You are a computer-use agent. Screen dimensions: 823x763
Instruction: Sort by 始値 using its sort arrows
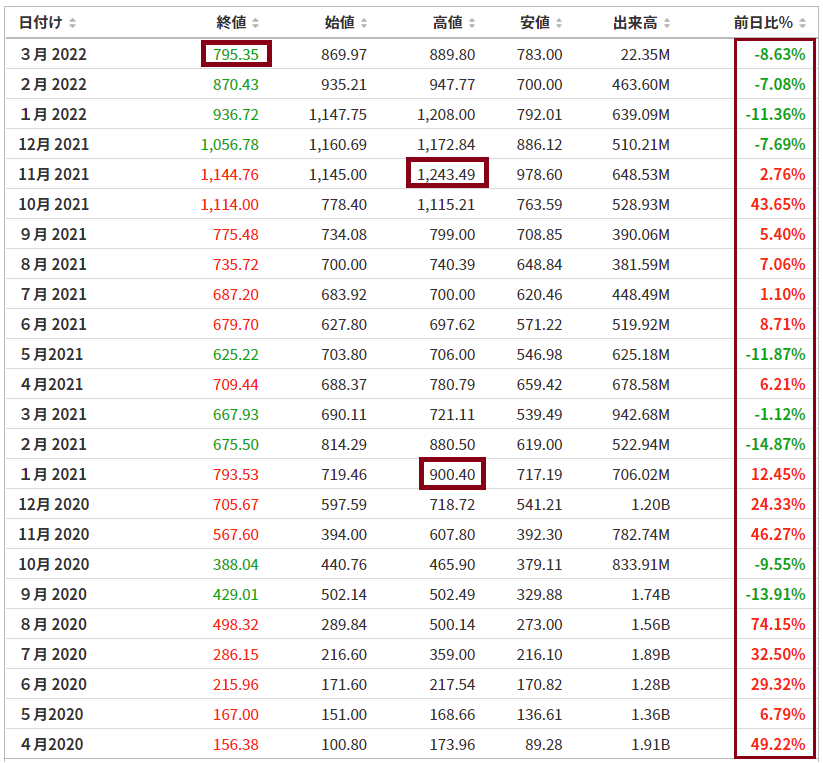point(364,23)
